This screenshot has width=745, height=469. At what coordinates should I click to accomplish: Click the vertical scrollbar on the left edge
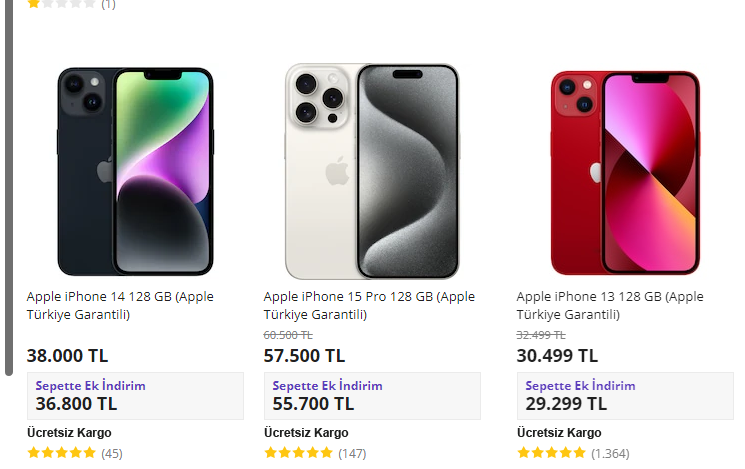pyautogui.click(x=9, y=190)
